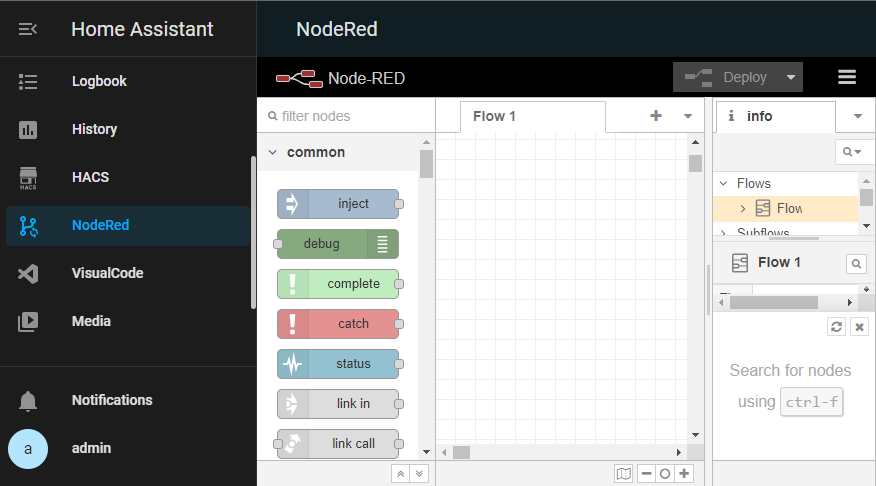
Task: Toggle the navigator map view icon
Action: click(623, 474)
